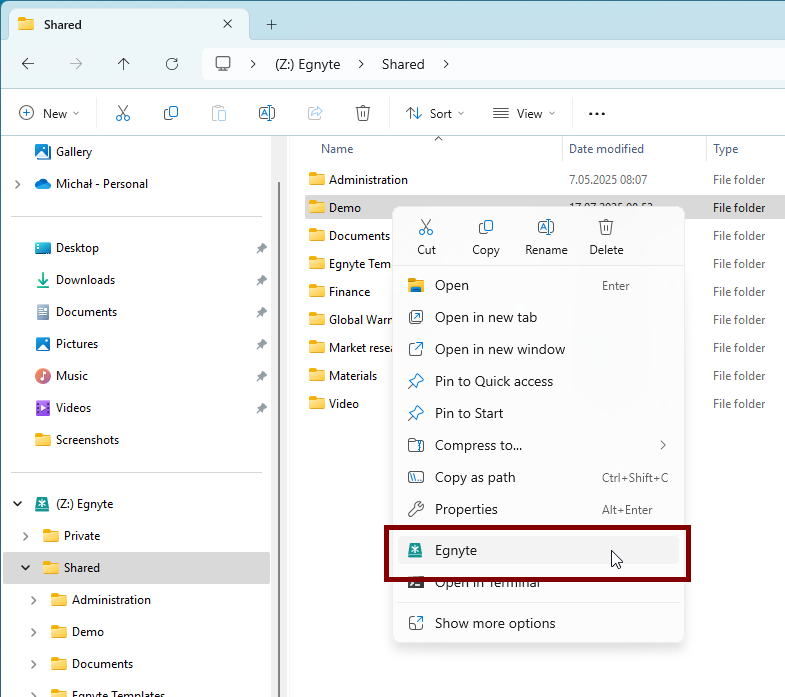Open the New dropdown in the toolbar
This screenshot has height=697, width=785.
(49, 113)
